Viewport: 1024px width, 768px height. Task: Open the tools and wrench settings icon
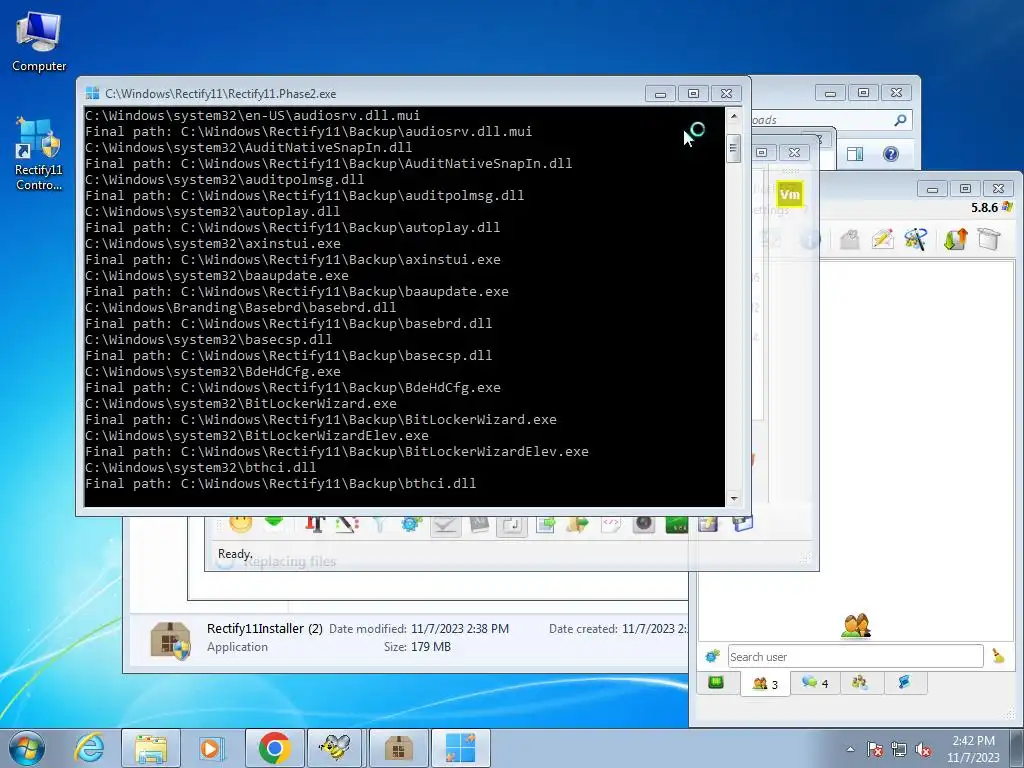click(916, 239)
